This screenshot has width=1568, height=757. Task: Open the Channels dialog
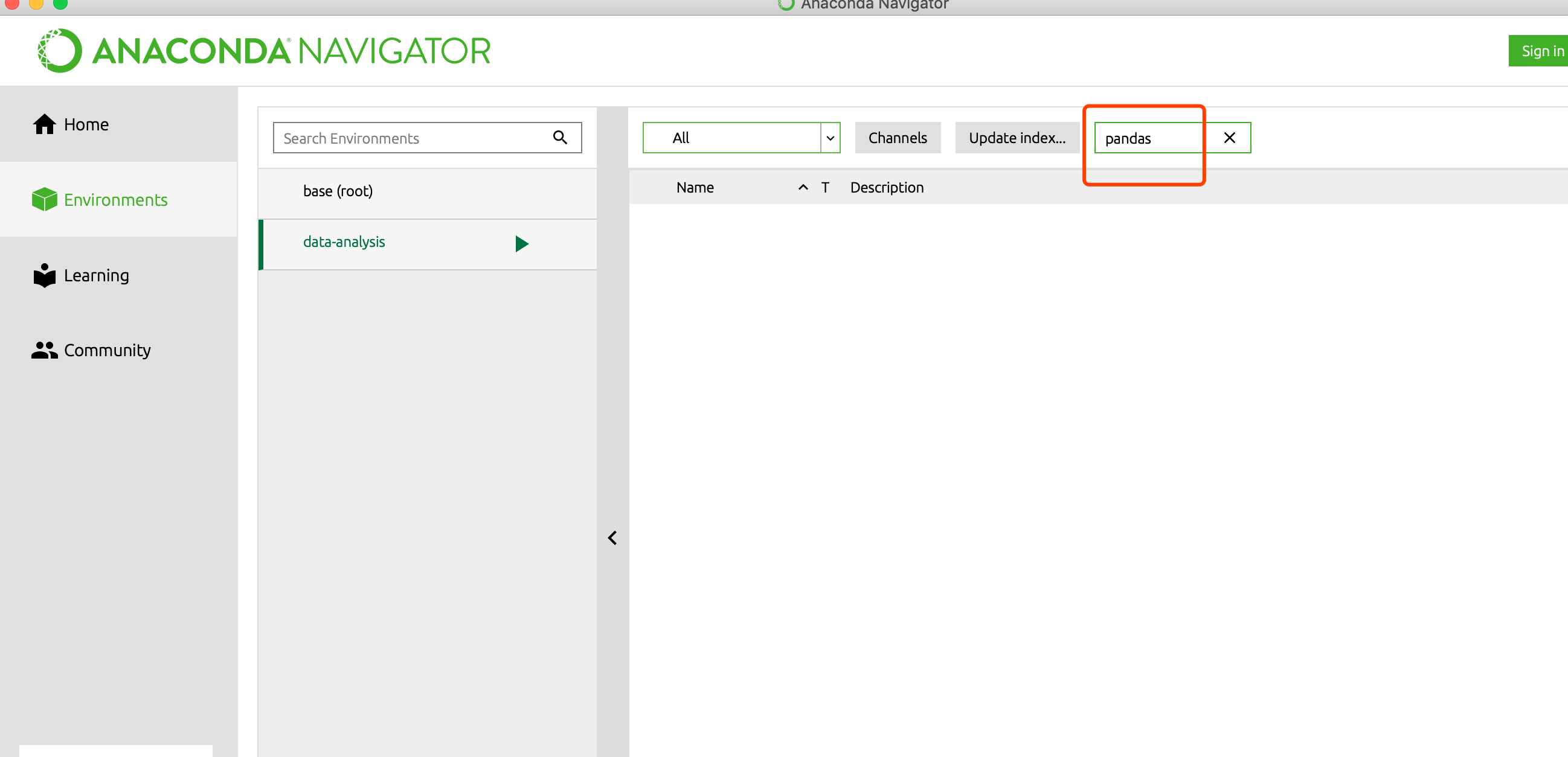click(897, 138)
